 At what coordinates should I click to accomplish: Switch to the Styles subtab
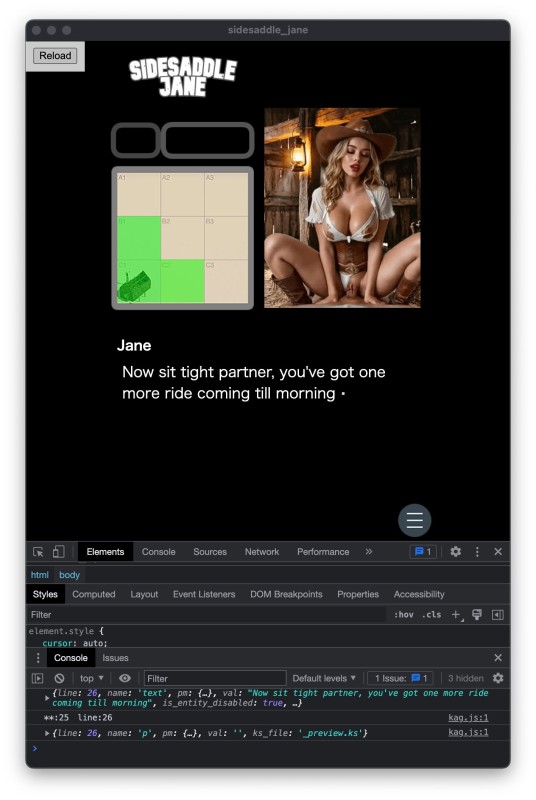(45, 594)
